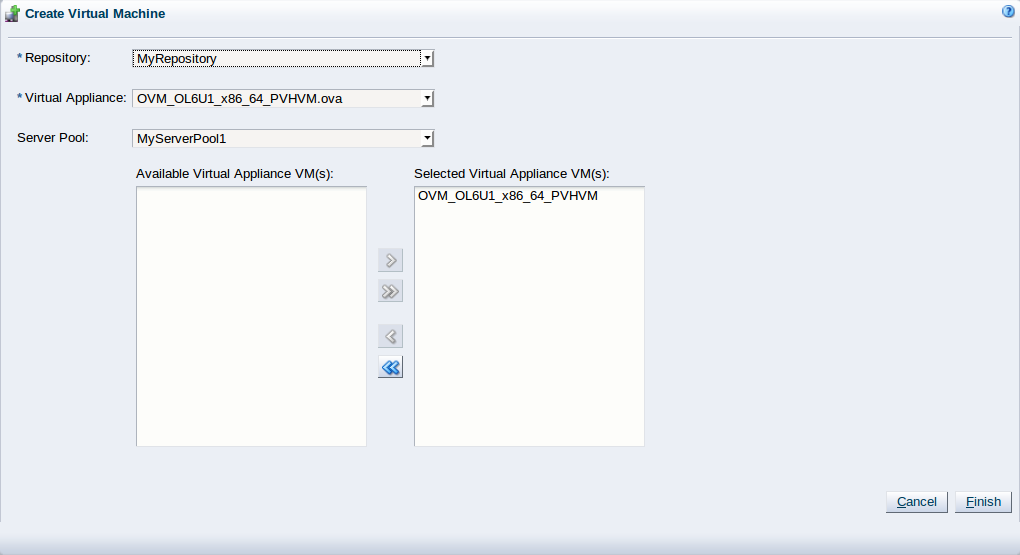Click Finish to create the VM
The image size is (1020, 555).
(983, 502)
